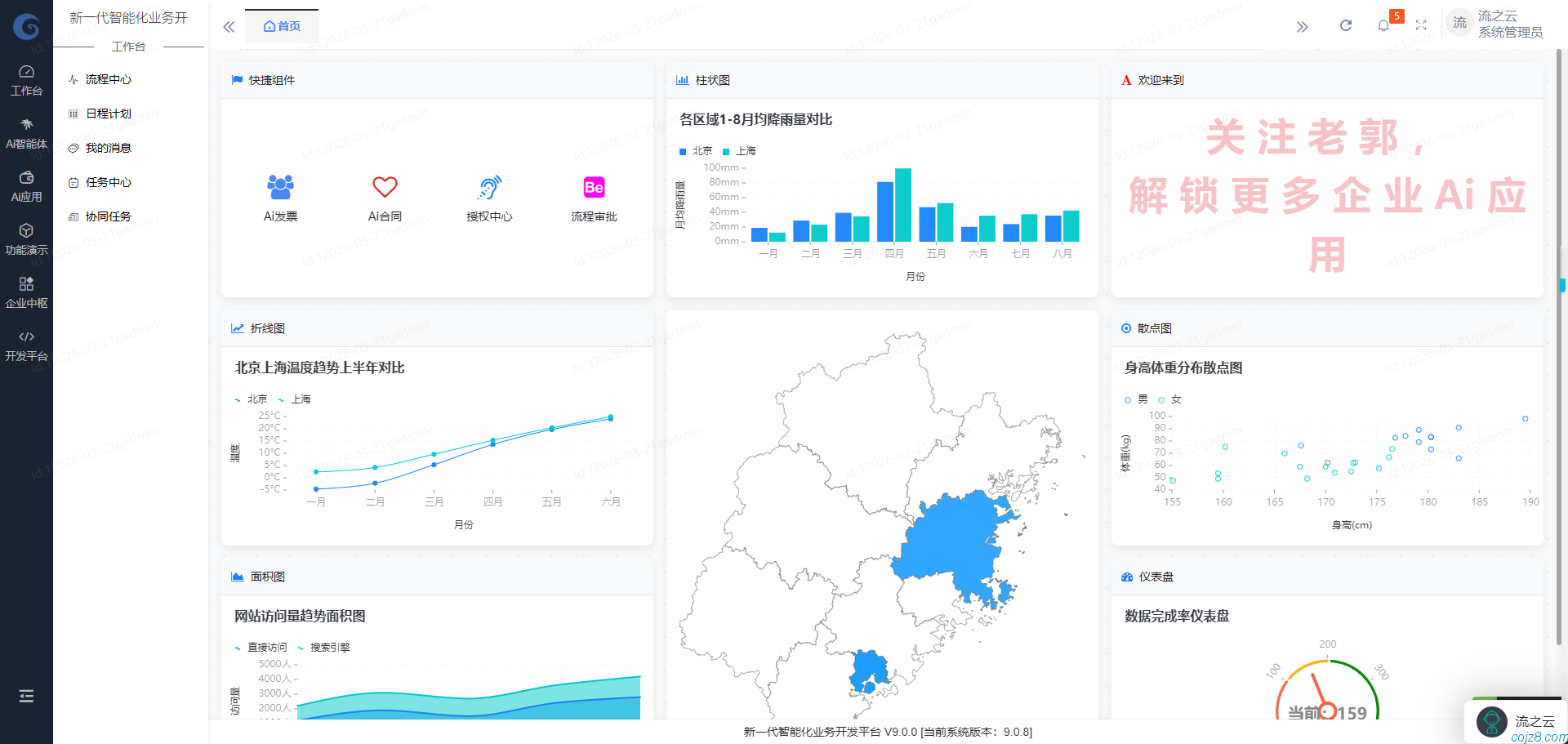1568x744 pixels.
Task: Toggle 女 legend in scatter chart
Action: pyautogui.click(x=1169, y=399)
